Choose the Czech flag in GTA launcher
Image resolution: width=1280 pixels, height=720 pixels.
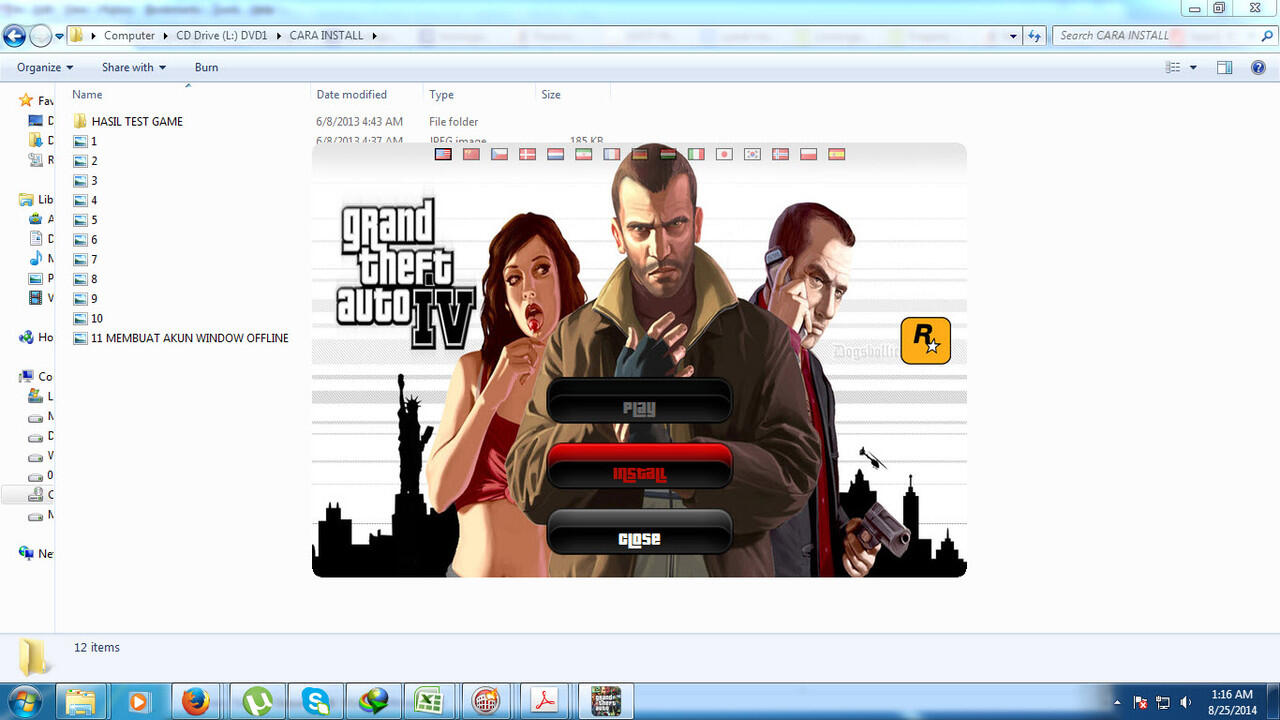pos(499,154)
